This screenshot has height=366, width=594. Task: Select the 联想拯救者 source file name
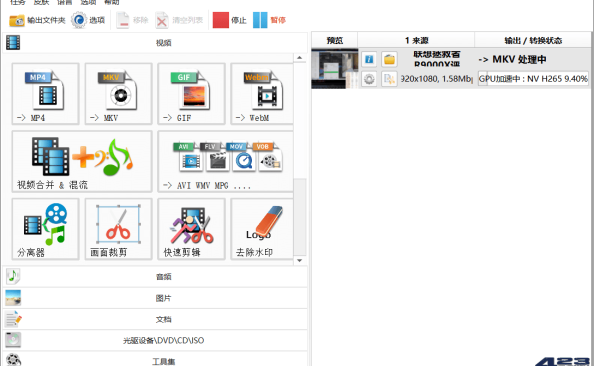point(436,59)
